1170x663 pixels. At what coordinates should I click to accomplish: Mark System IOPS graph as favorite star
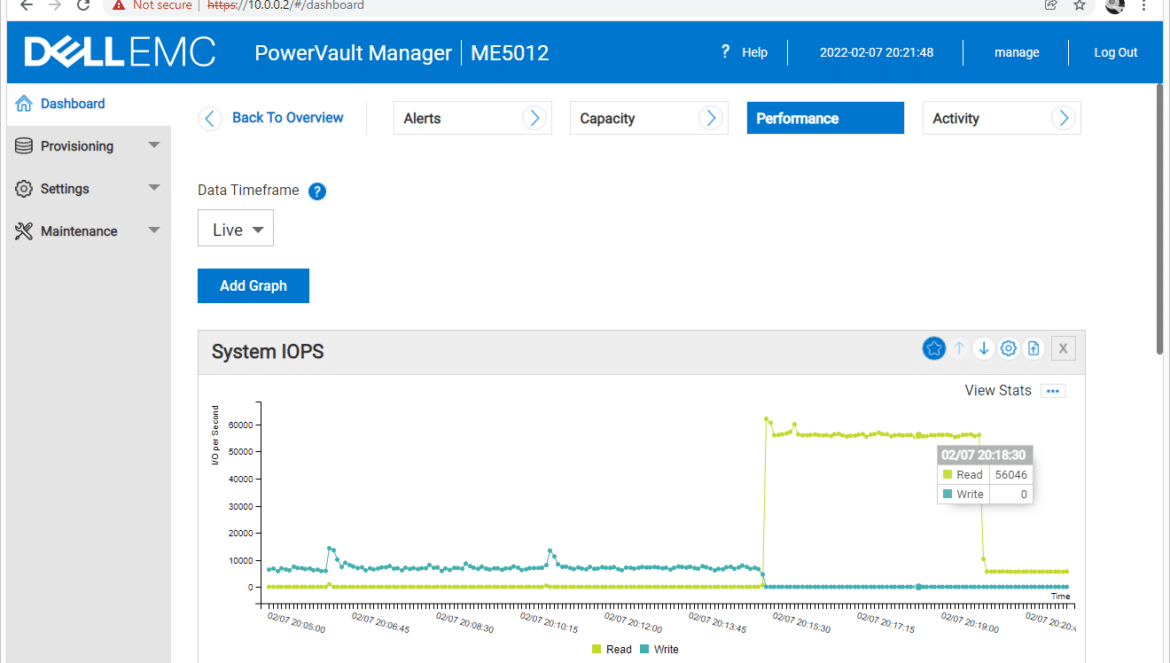click(933, 348)
